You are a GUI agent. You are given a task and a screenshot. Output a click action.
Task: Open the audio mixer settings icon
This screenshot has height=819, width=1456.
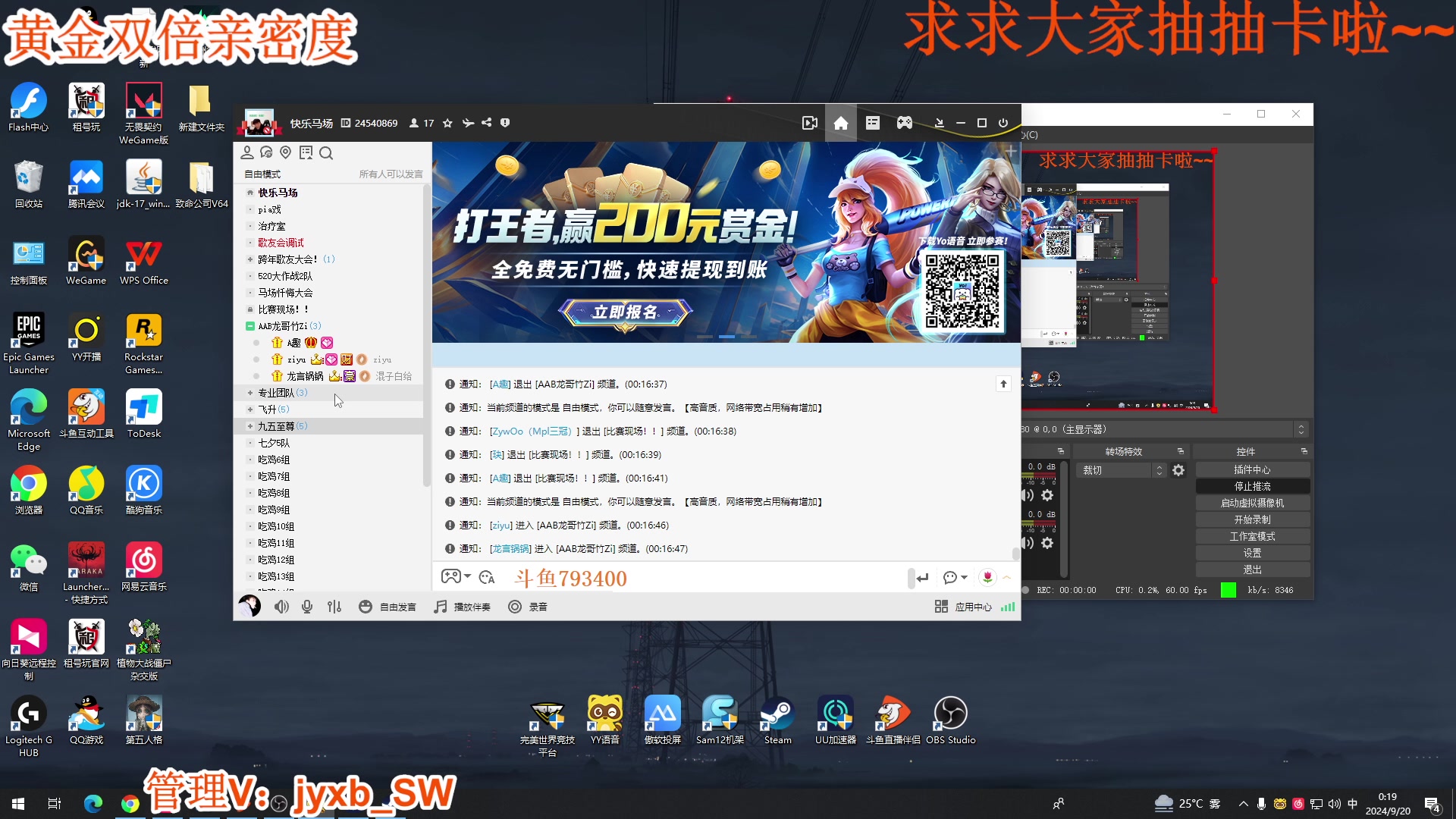click(x=334, y=607)
